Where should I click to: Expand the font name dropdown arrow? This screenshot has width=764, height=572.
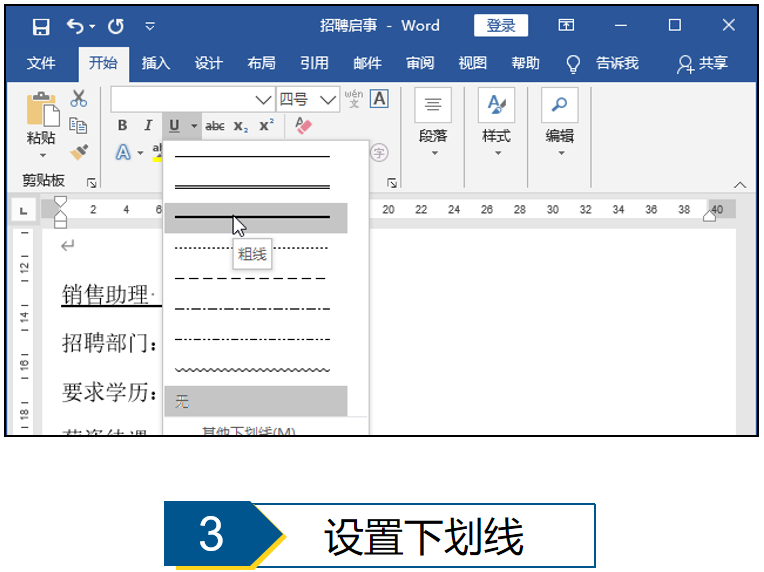263,100
